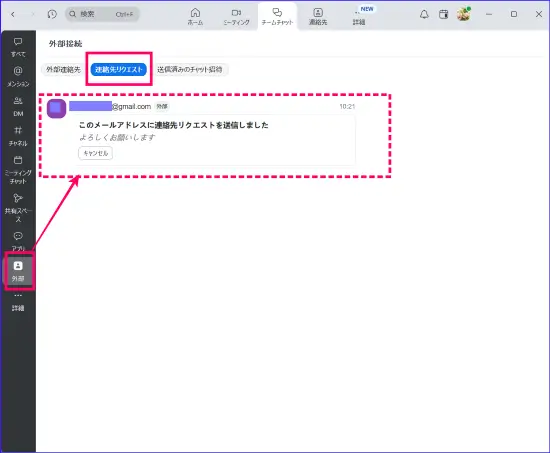Screen dimensions: 550x453
Task: Switch to the ミーティング (Meetings) tab
Action: point(236,16)
